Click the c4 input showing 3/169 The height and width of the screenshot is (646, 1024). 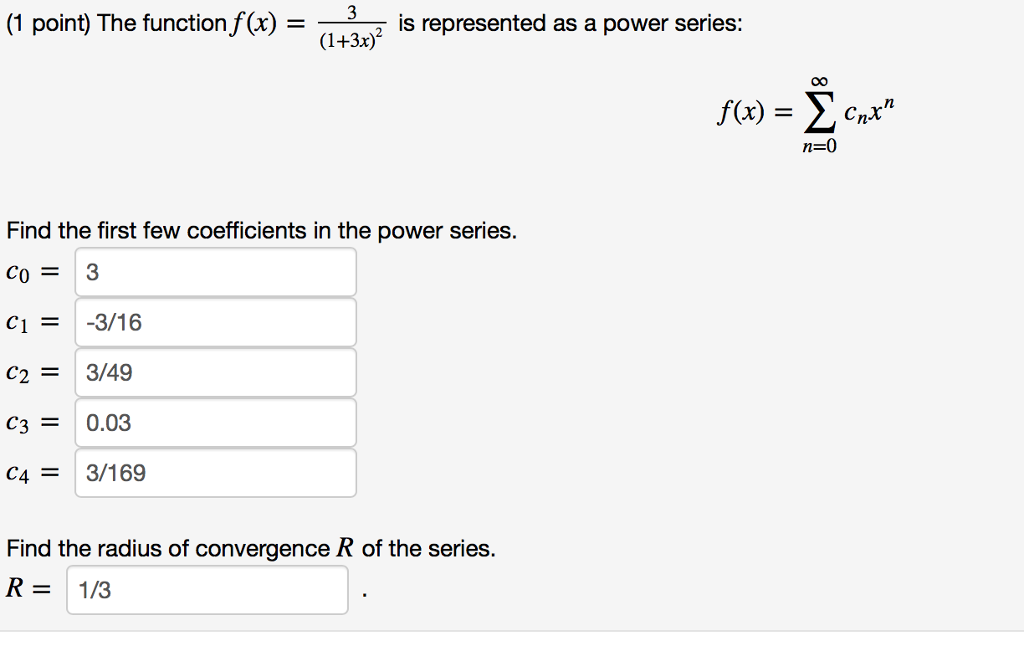click(x=215, y=473)
